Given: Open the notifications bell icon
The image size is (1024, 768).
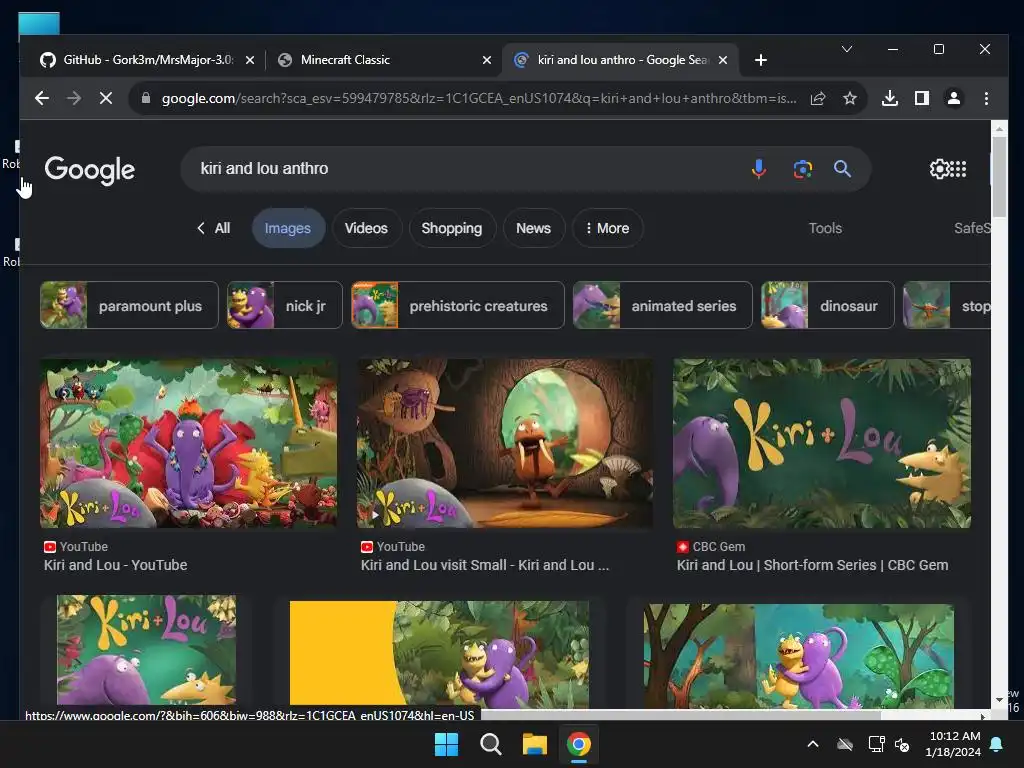Looking at the screenshot, I should pos(997,744).
